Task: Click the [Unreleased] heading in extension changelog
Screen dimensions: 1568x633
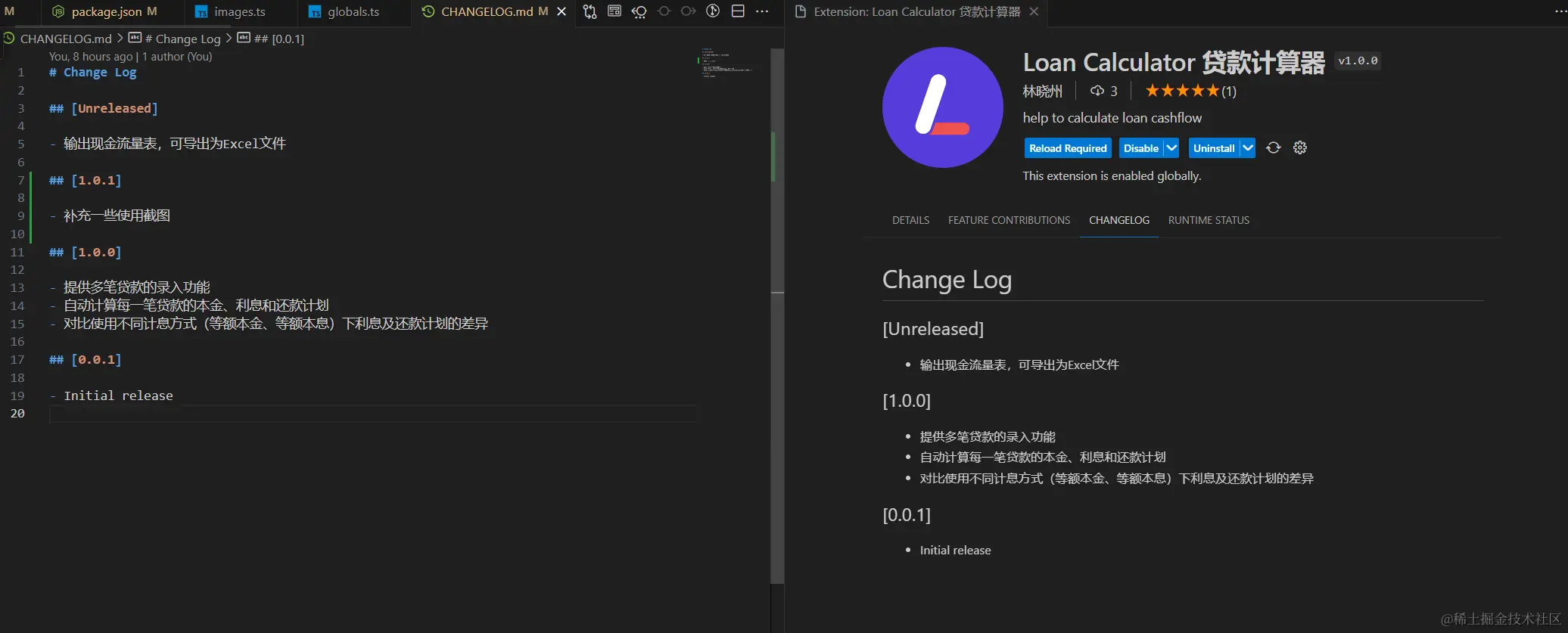Action: click(x=933, y=329)
